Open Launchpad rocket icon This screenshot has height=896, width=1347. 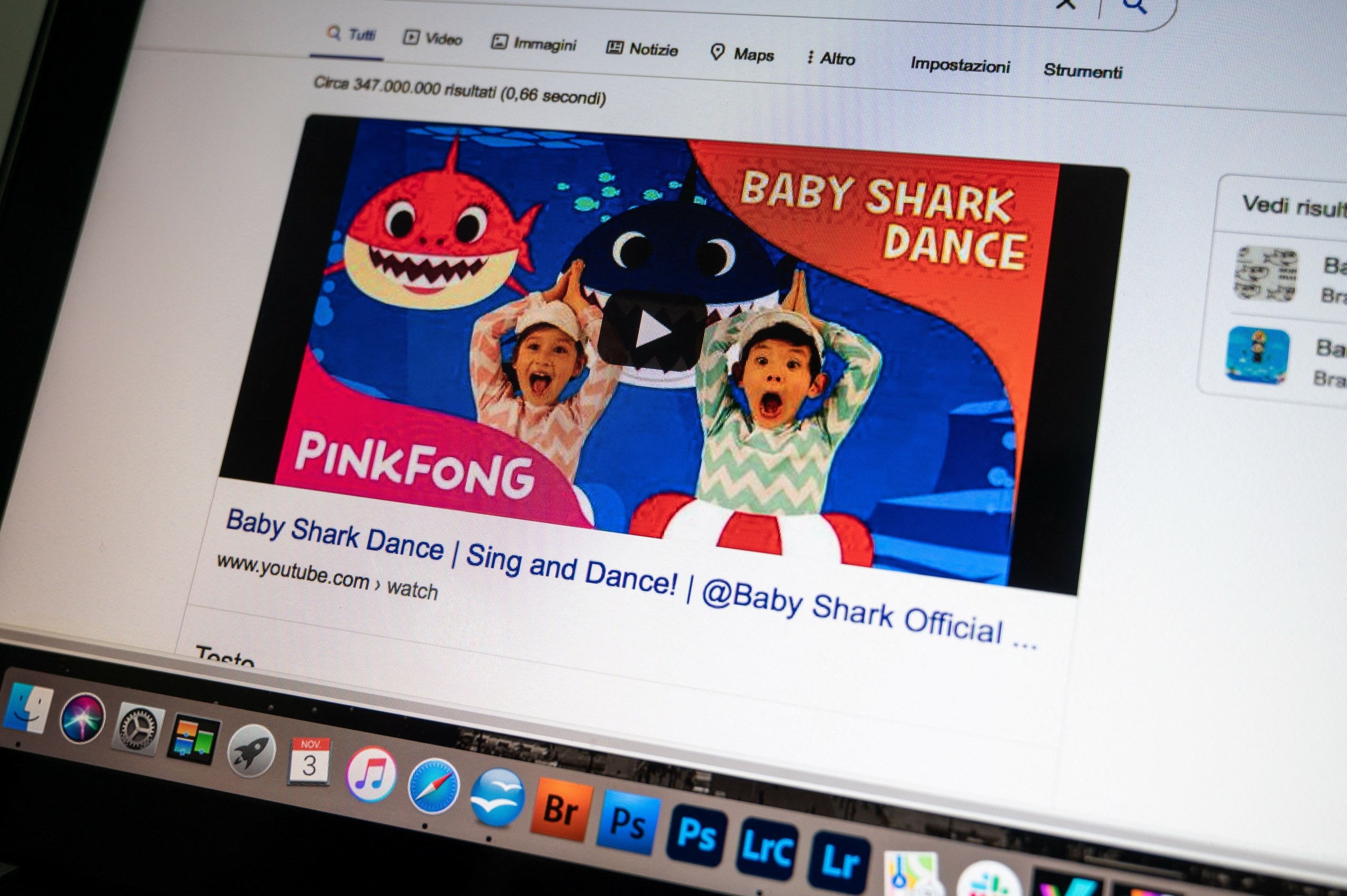tap(252, 751)
